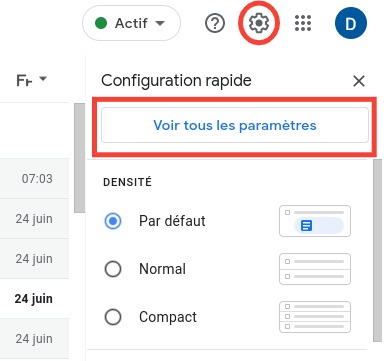
Task: Open the unread bold 24 juin email
Action: [x=34, y=299]
